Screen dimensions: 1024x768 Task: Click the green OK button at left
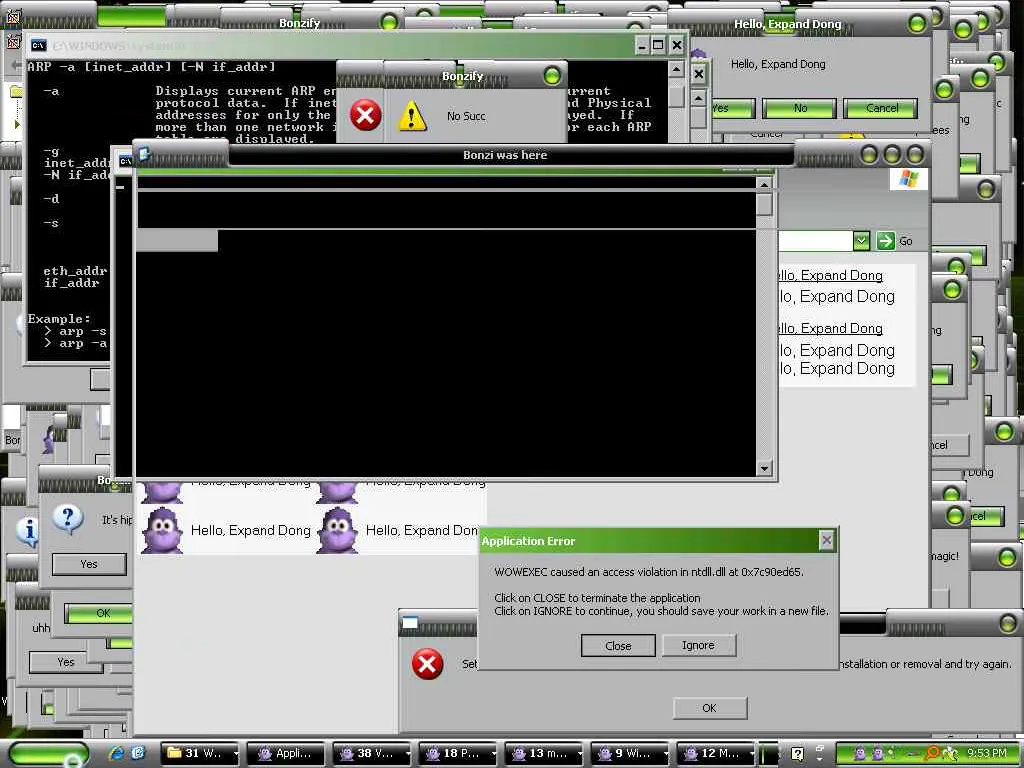click(x=99, y=613)
